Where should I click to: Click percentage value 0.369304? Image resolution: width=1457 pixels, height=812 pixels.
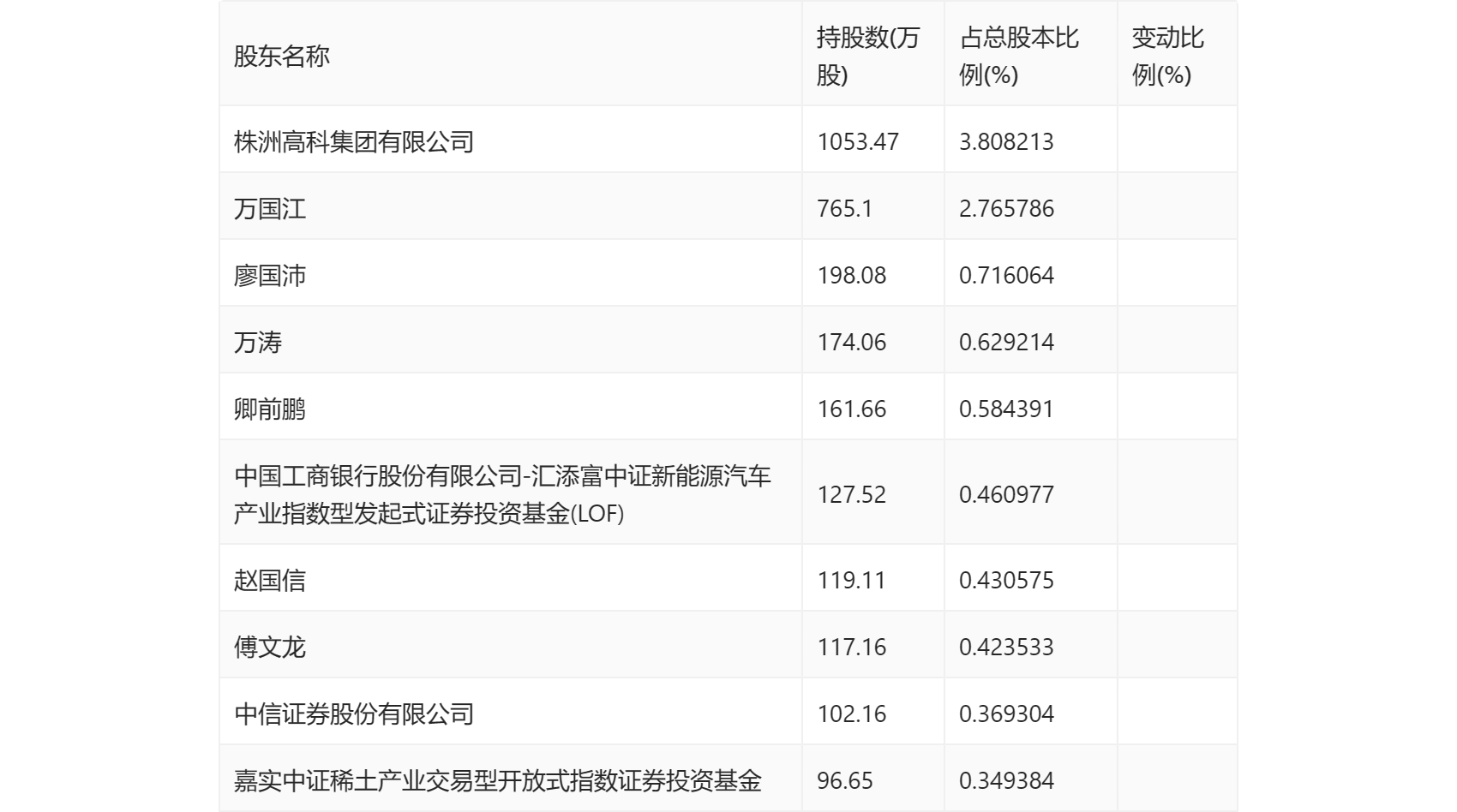point(1006,713)
